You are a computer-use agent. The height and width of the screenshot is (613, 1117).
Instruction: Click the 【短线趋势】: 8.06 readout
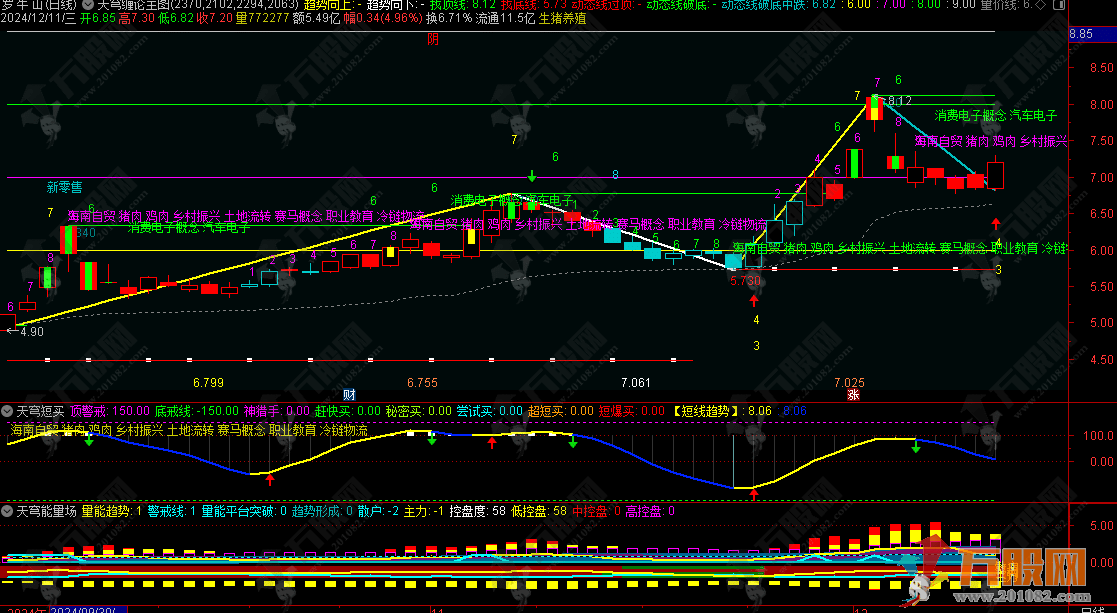722,411
